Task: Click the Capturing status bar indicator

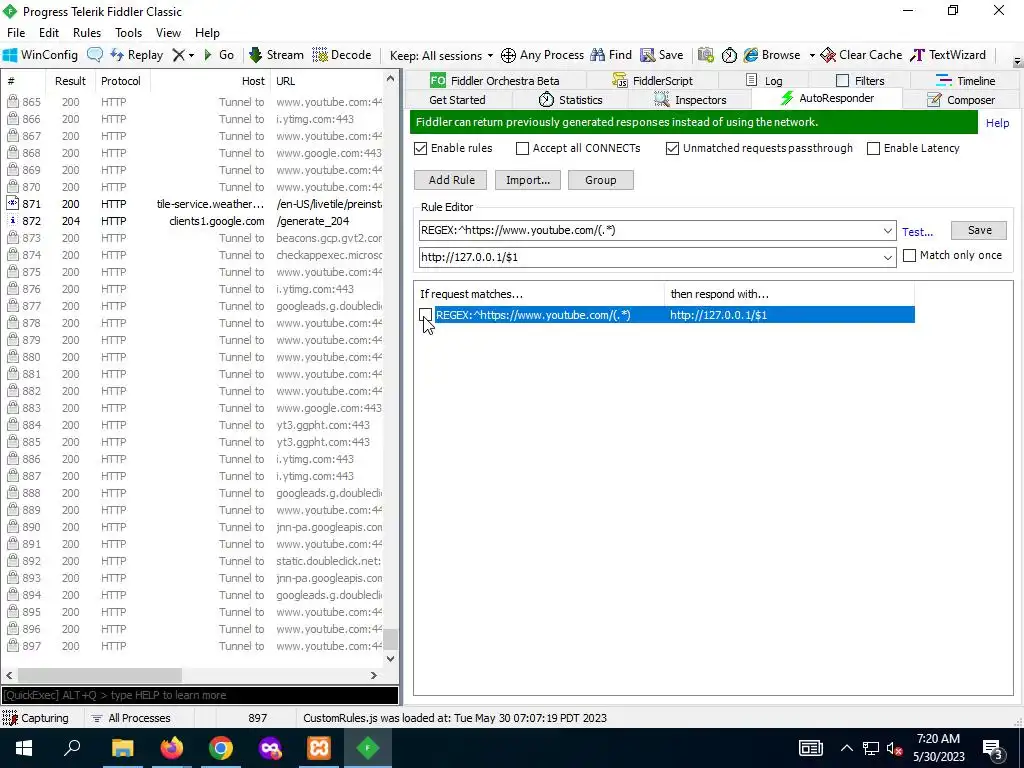Action: click(36, 718)
